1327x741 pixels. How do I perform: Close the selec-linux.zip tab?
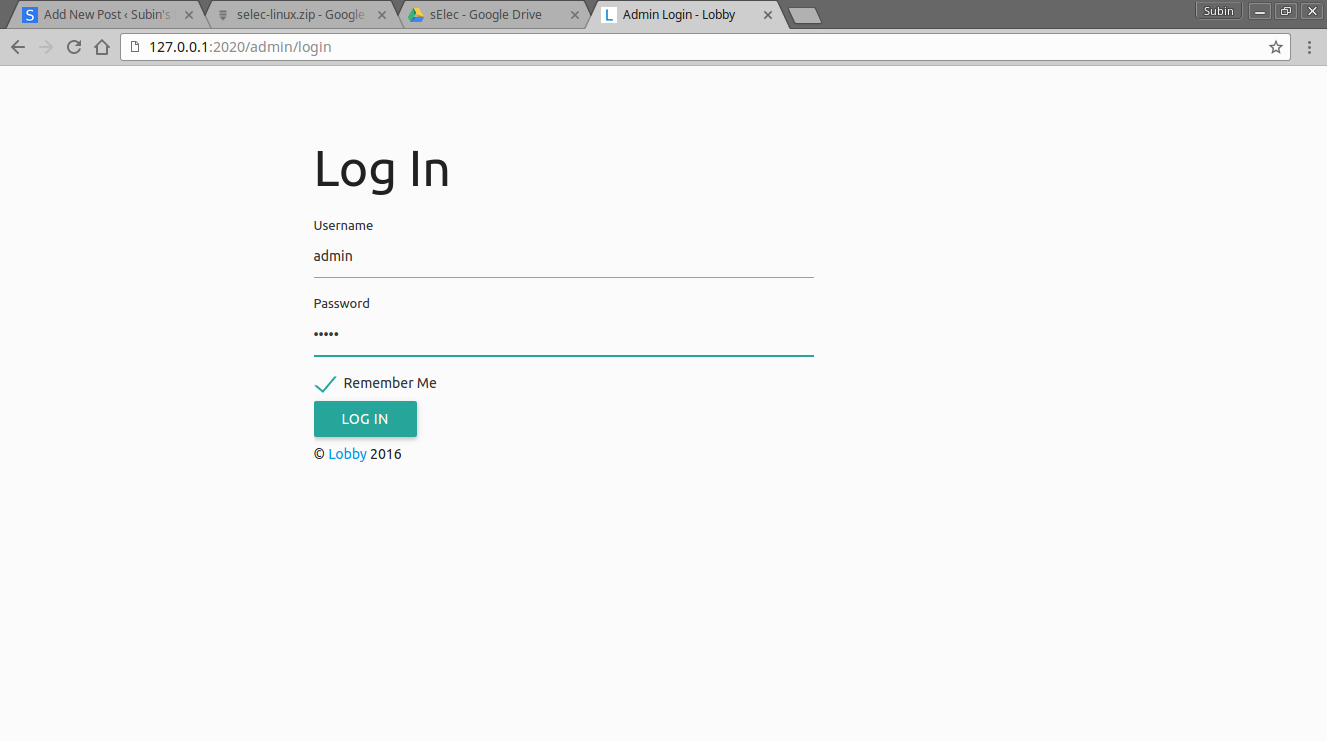(x=381, y=15)
